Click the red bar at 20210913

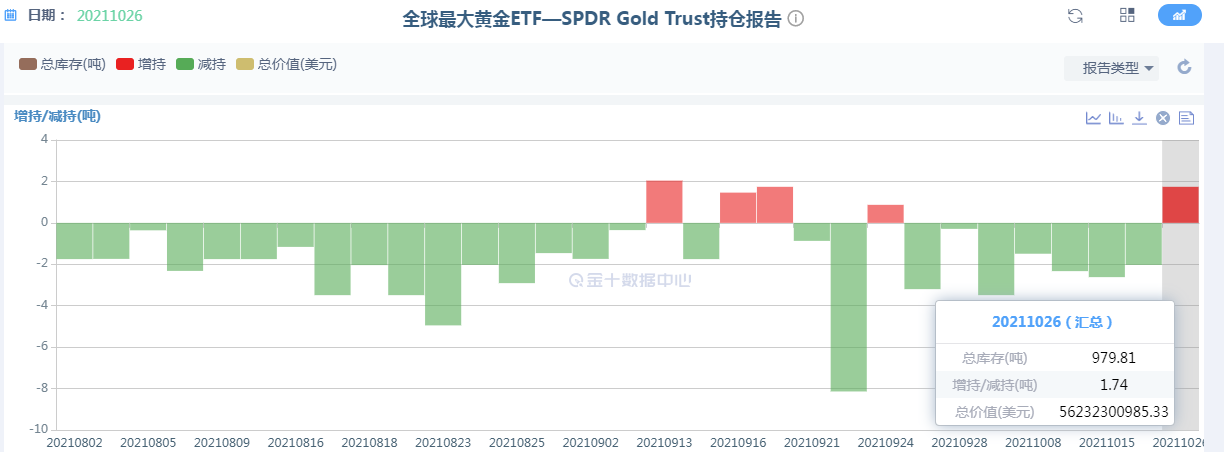pos(664,202)
